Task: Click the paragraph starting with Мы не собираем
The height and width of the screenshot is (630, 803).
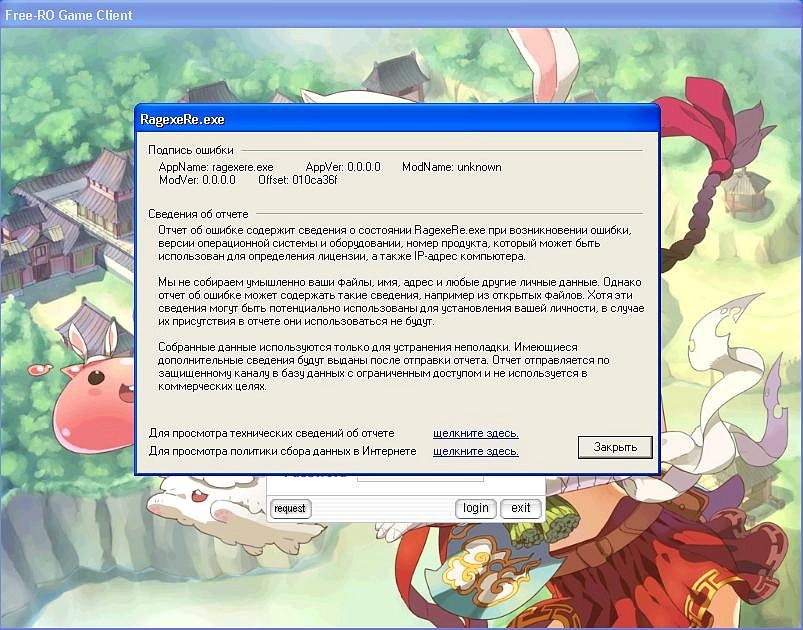Action: coord(401,302)
